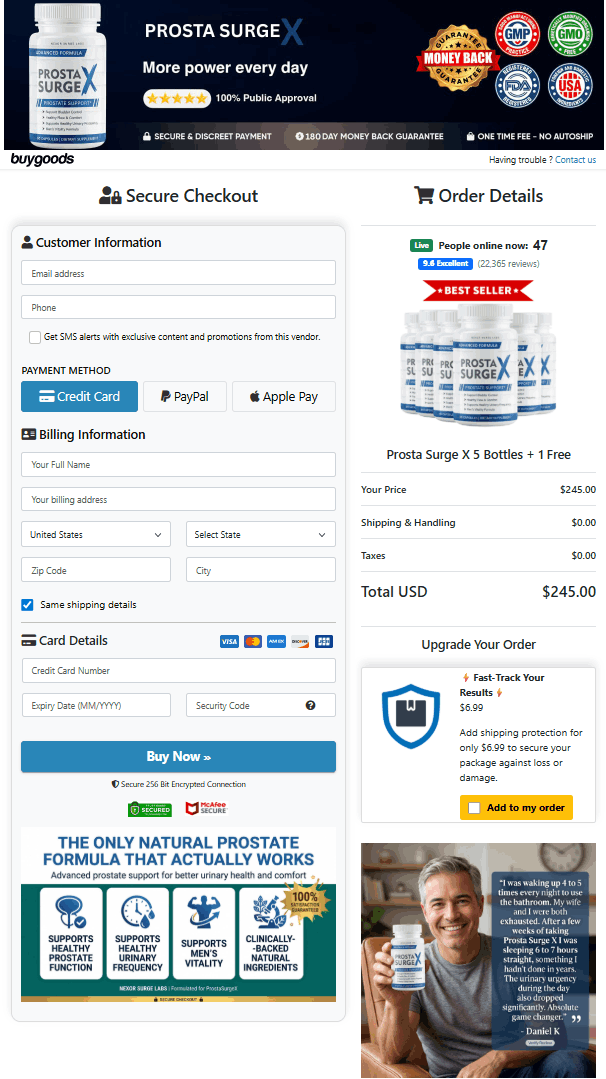
Task: Enable SMS alerts checkbox
Action: pos(34,337)
